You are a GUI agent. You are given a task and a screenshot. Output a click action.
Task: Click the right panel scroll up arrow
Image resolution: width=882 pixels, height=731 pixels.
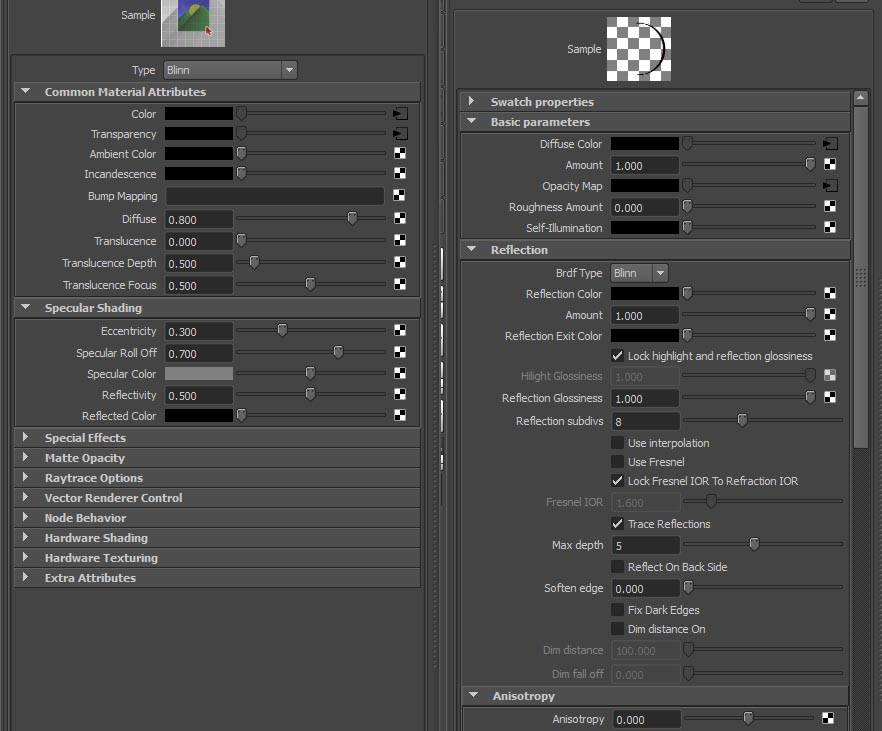click(x=860, y=98)
